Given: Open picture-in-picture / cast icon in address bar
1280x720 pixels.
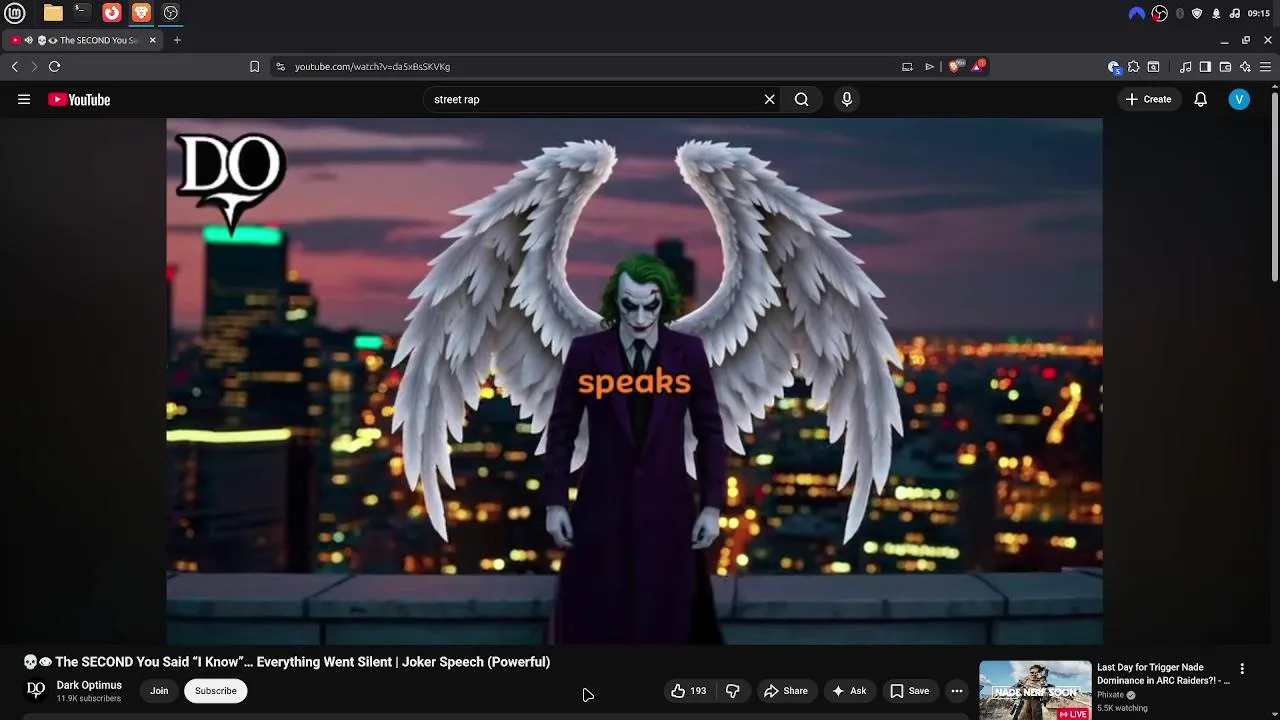Looking at the screenshot, I should click(x=907, y=67).
